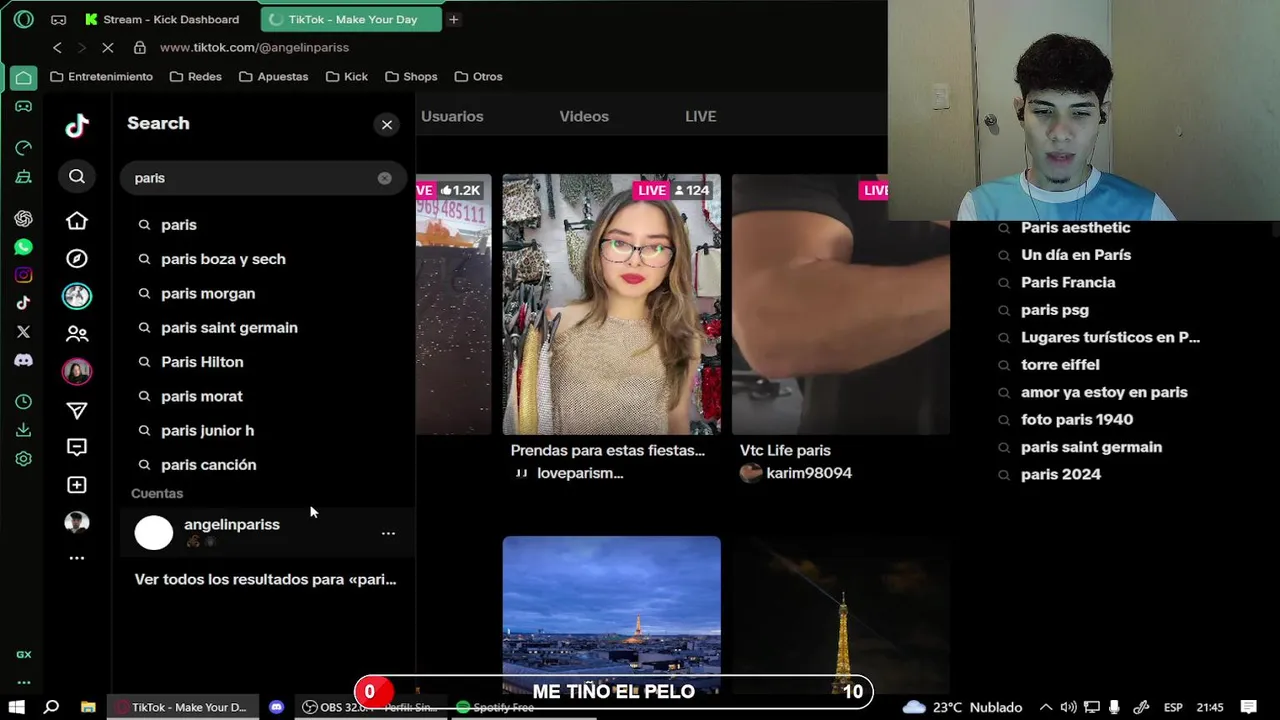
Task: Click the start page home icon in Opera
Action: tap(23, 77)
